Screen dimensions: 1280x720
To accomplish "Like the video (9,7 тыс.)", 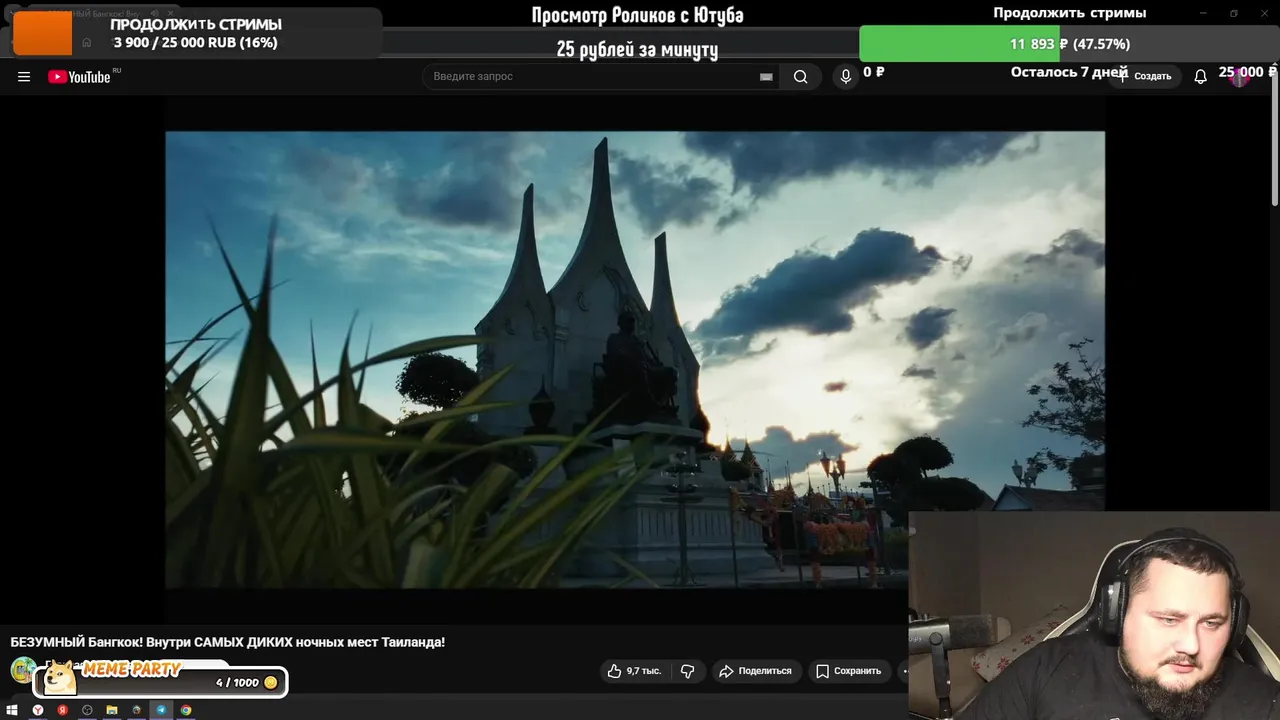I will tap(634, 671).
